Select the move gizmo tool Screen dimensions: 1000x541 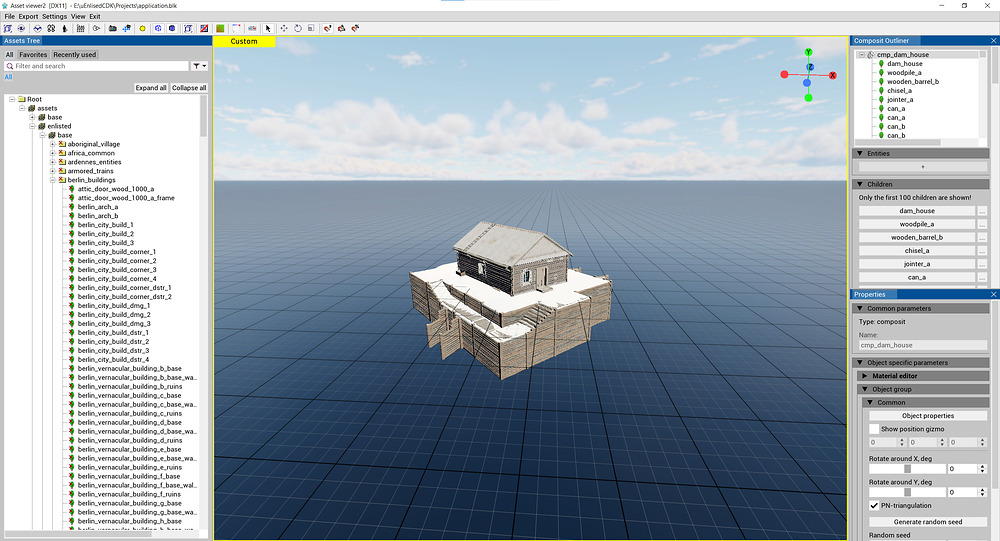click(x=284, y=28)
